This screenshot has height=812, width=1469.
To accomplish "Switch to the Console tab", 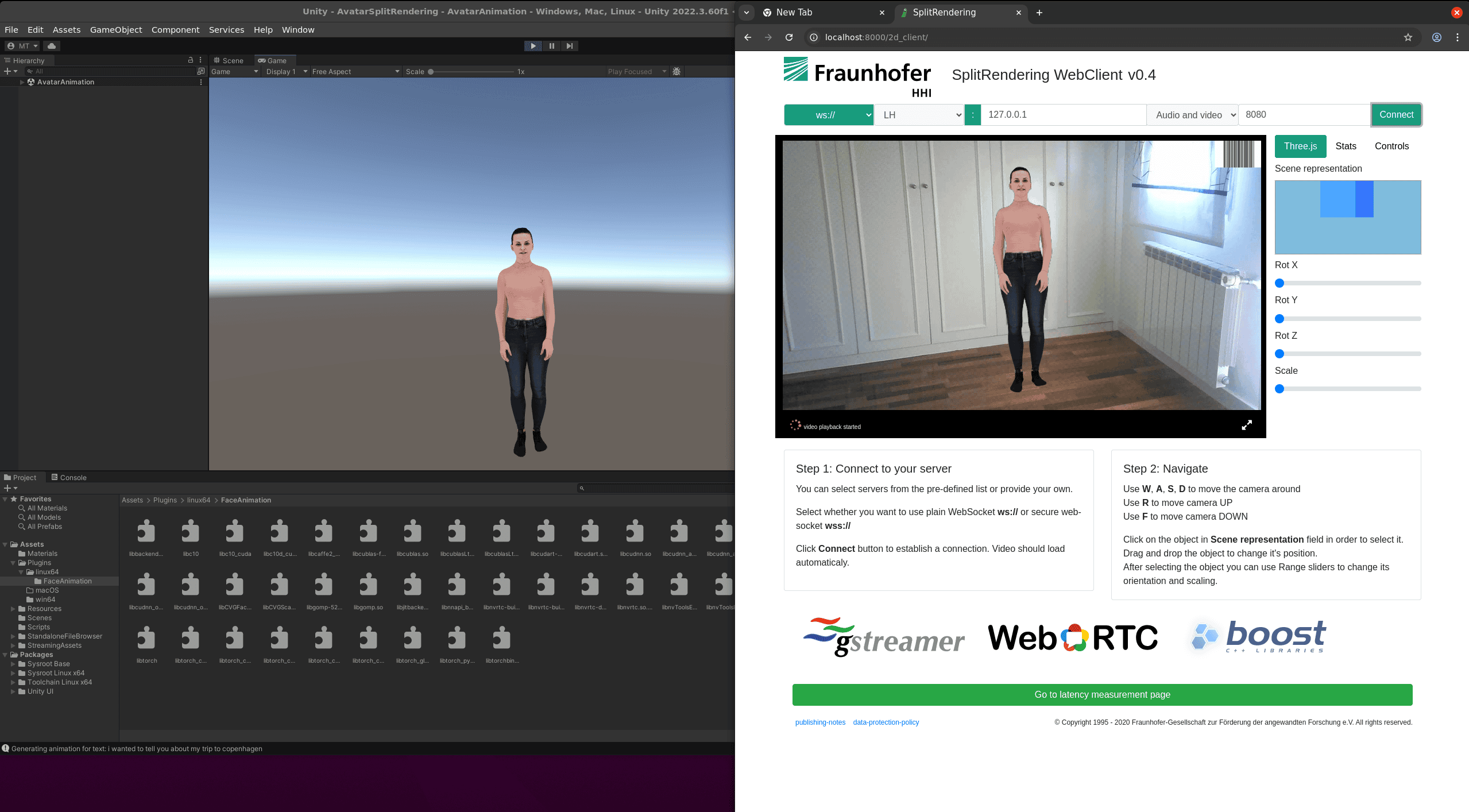I will pyautogui.click(x=69, y=477).
